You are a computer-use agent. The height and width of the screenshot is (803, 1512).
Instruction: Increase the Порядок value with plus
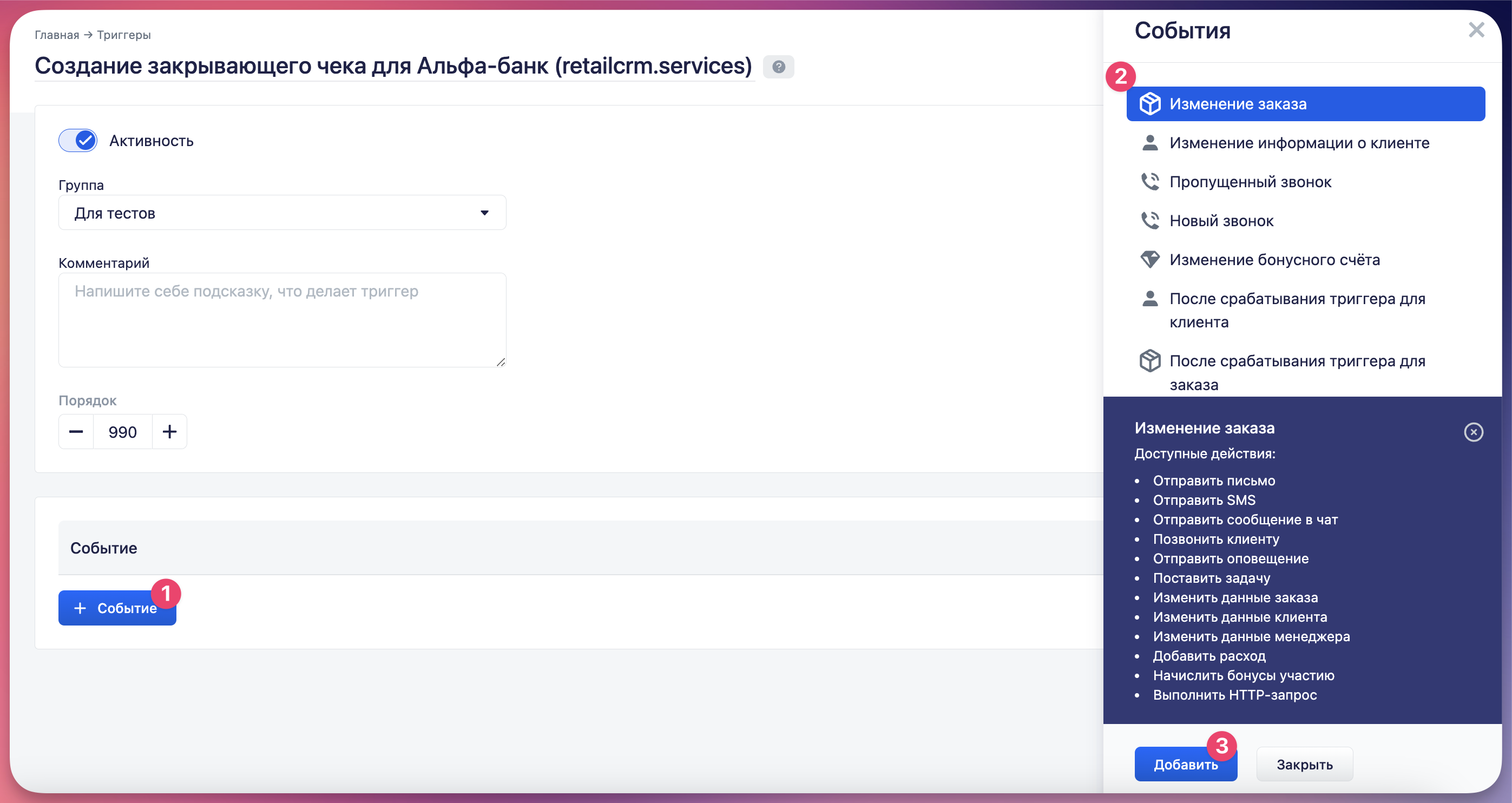(169, 432)
